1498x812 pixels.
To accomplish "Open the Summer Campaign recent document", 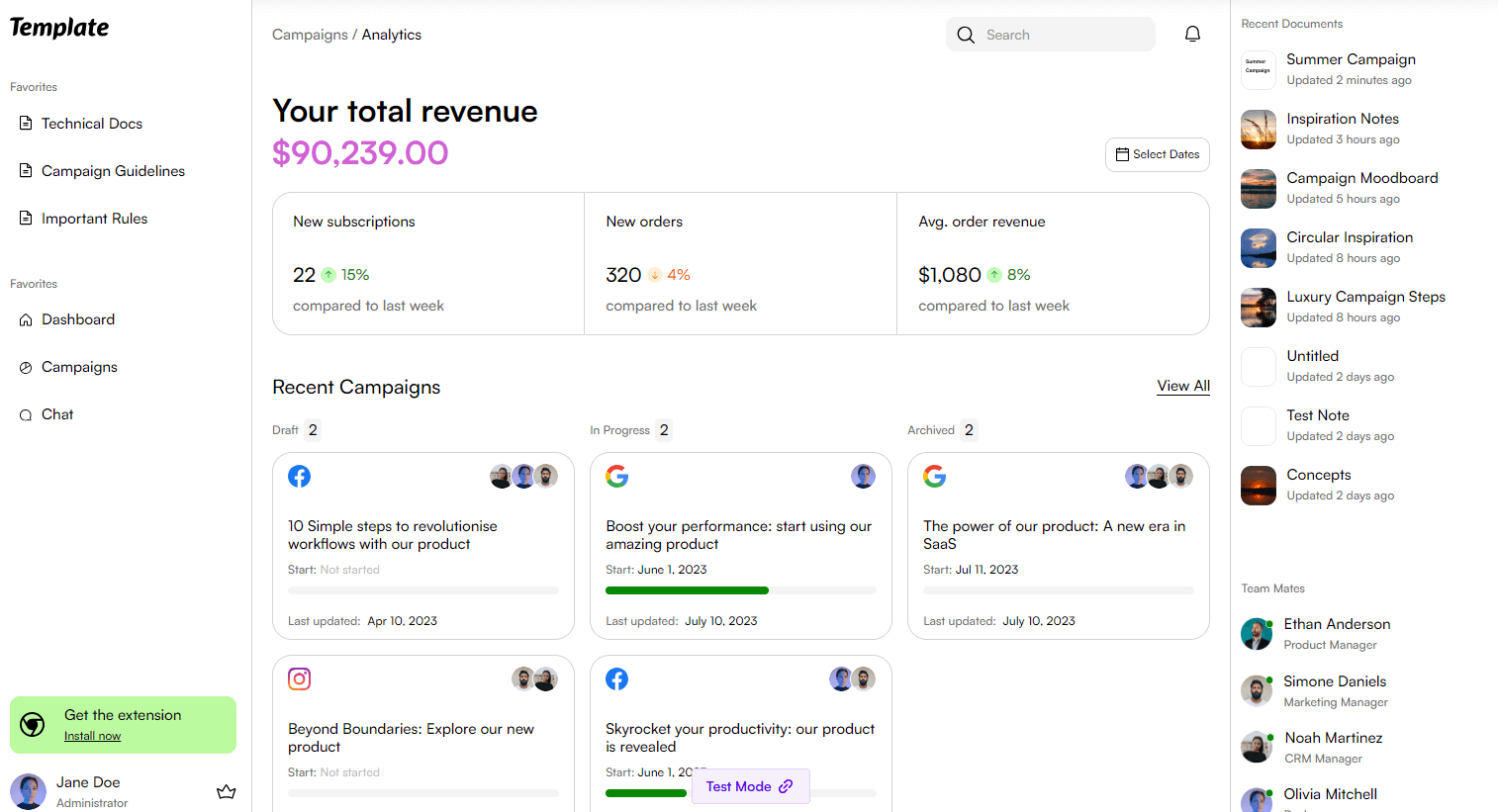I will (1351, 59).
